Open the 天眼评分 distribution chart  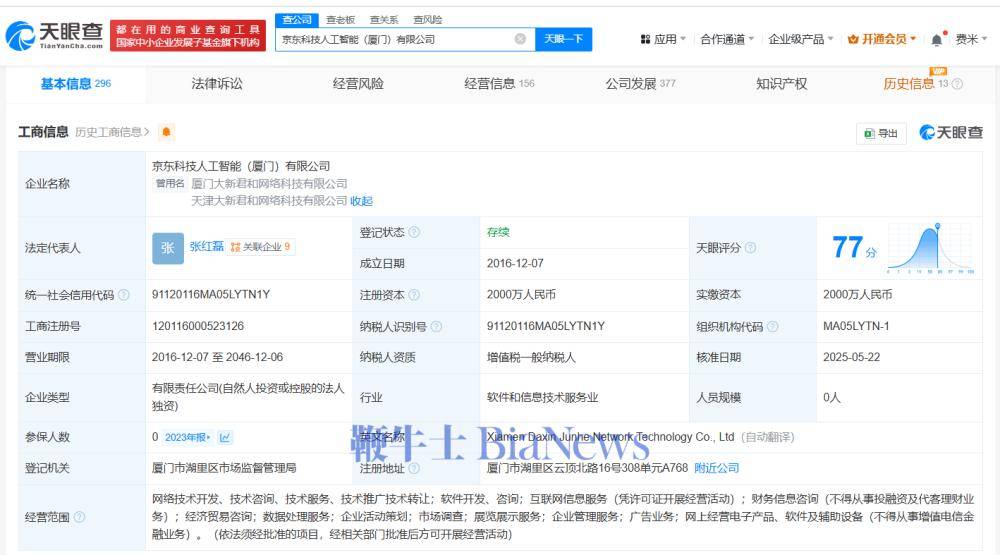[x=930, y=248]
